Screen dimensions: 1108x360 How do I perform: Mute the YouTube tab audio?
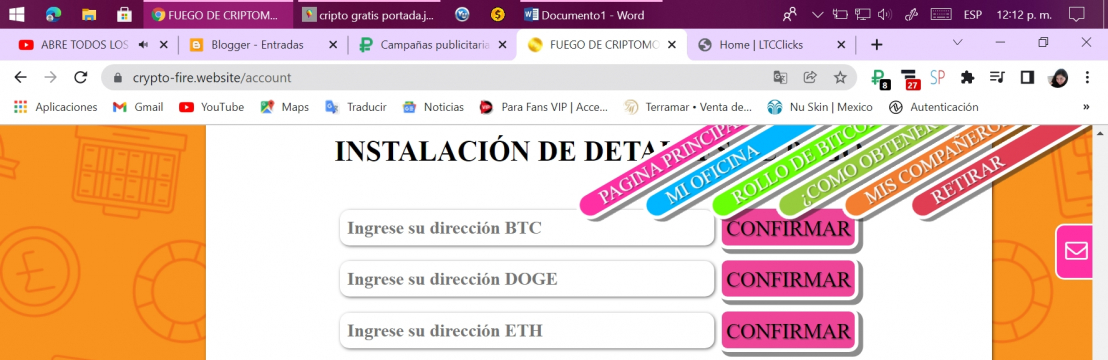(x=143, y=45)
